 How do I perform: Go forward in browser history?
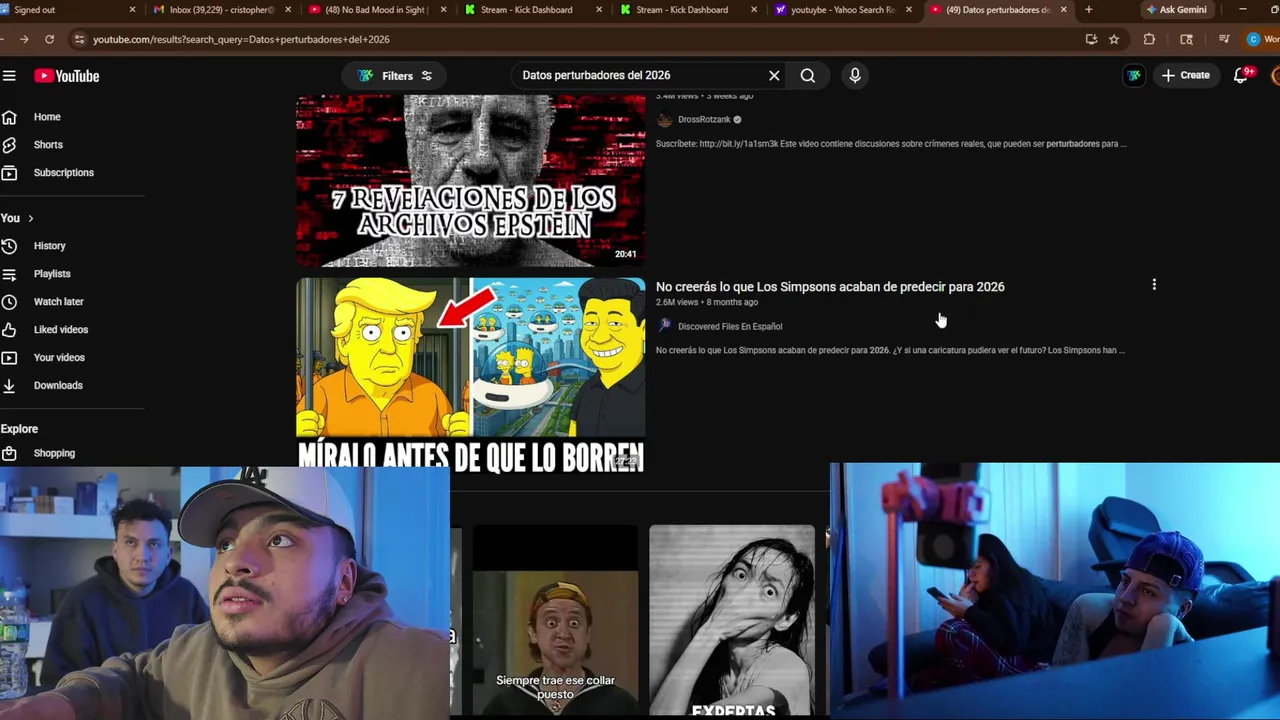tap(23, 39)
